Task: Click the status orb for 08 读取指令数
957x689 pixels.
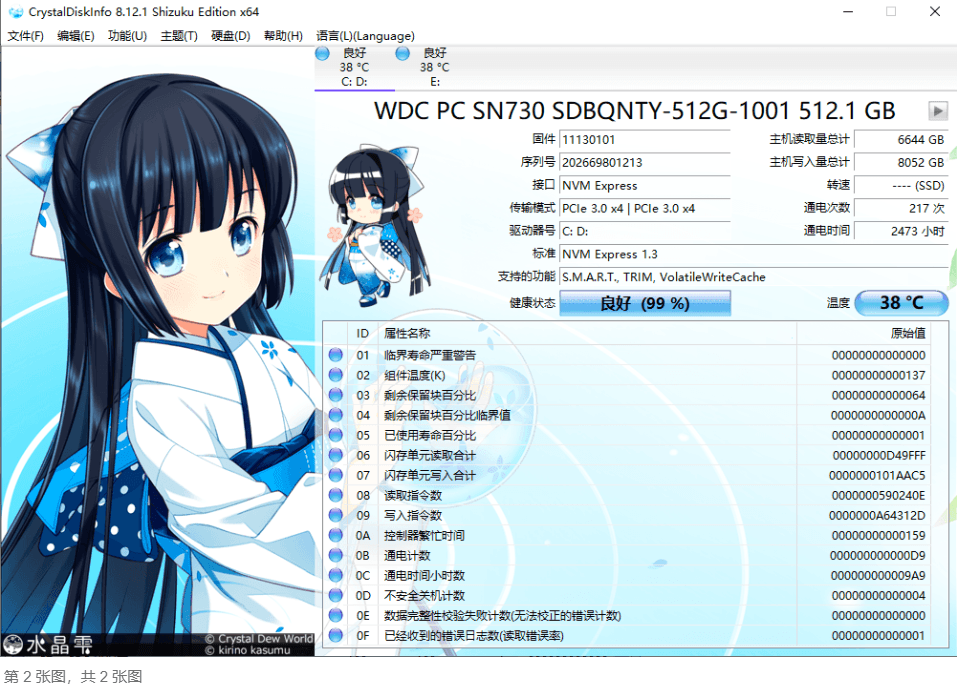Action: [336, 495]
